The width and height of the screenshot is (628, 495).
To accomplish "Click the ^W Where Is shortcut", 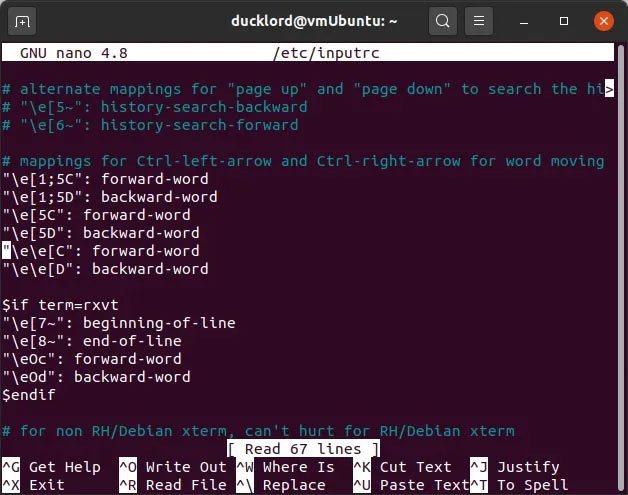I will click(285, 467).
